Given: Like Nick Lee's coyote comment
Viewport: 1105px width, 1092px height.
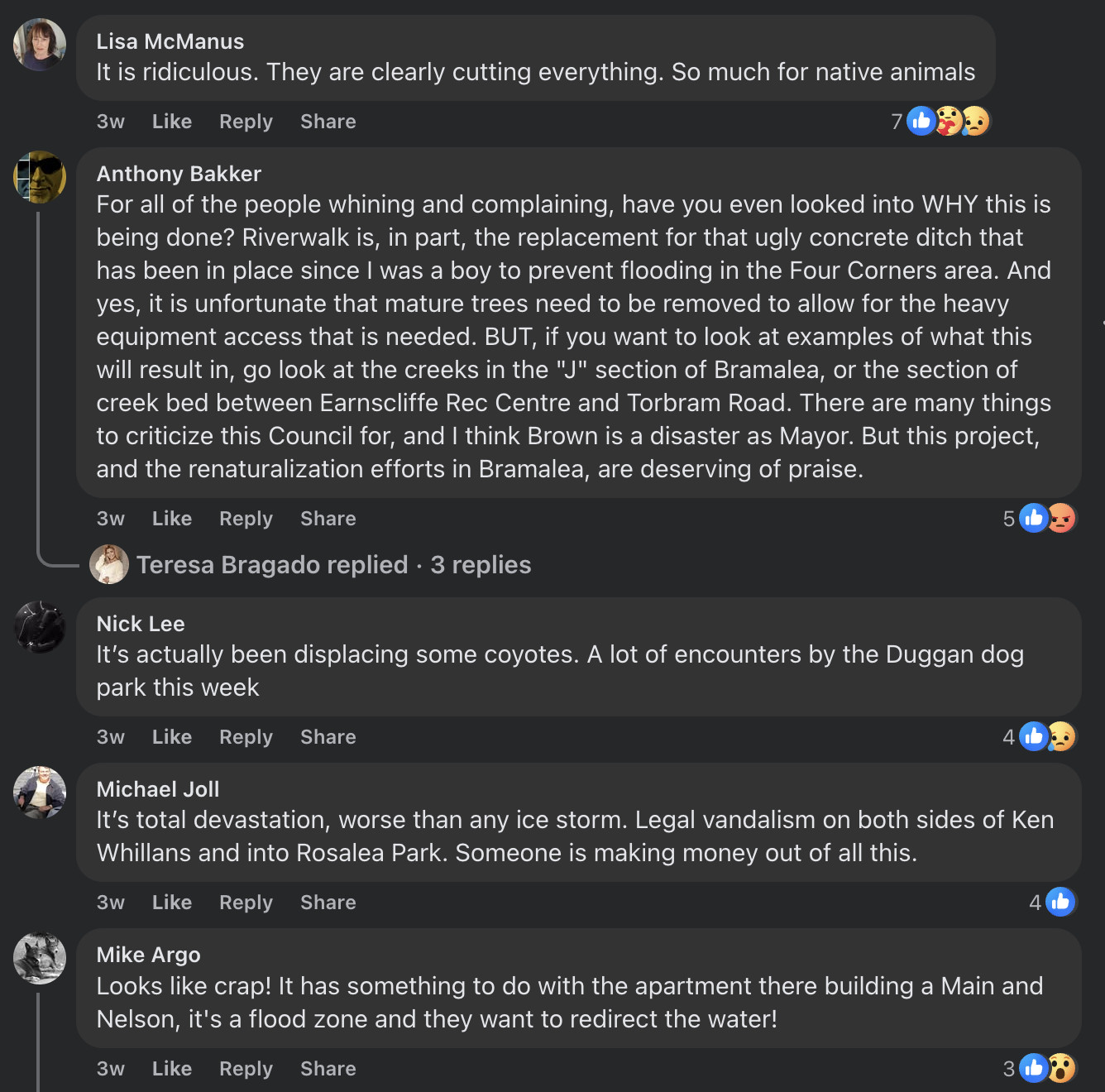Looking at the screenshot, I should click(172, 737).
